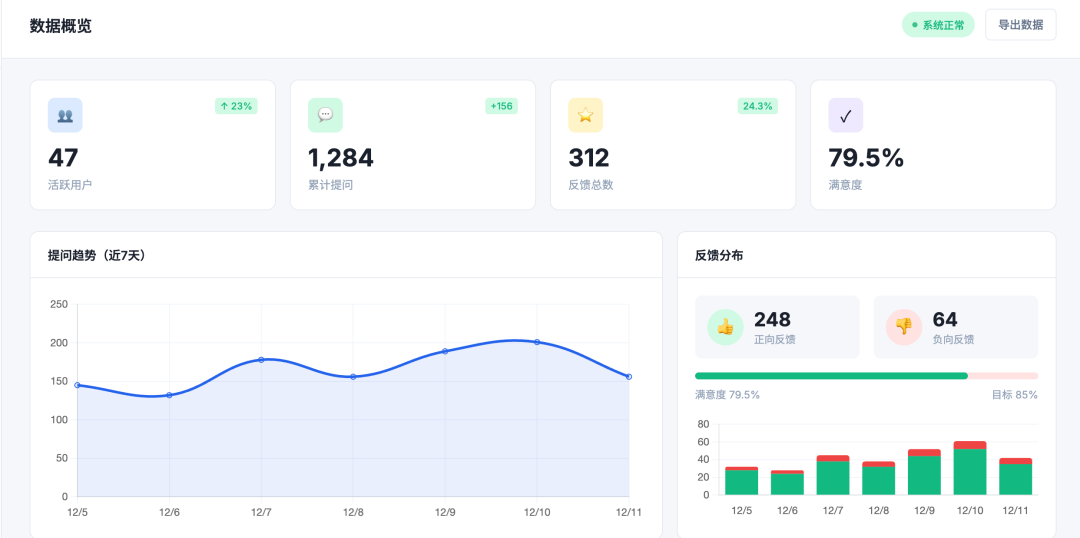Select the 12/10 data point on trend line

[537, 342]
